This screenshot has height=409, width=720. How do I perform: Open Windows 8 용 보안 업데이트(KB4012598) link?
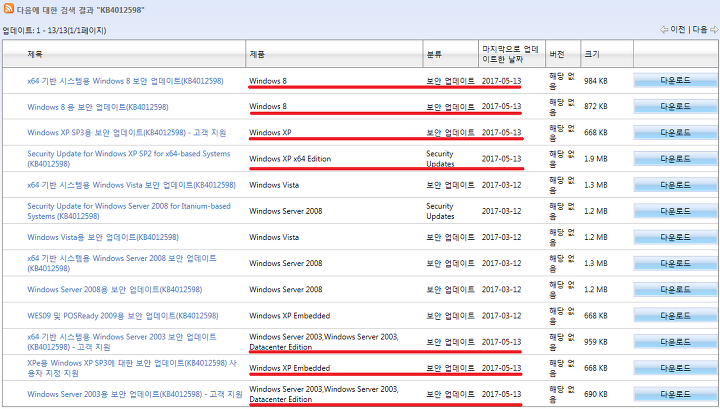98,107
